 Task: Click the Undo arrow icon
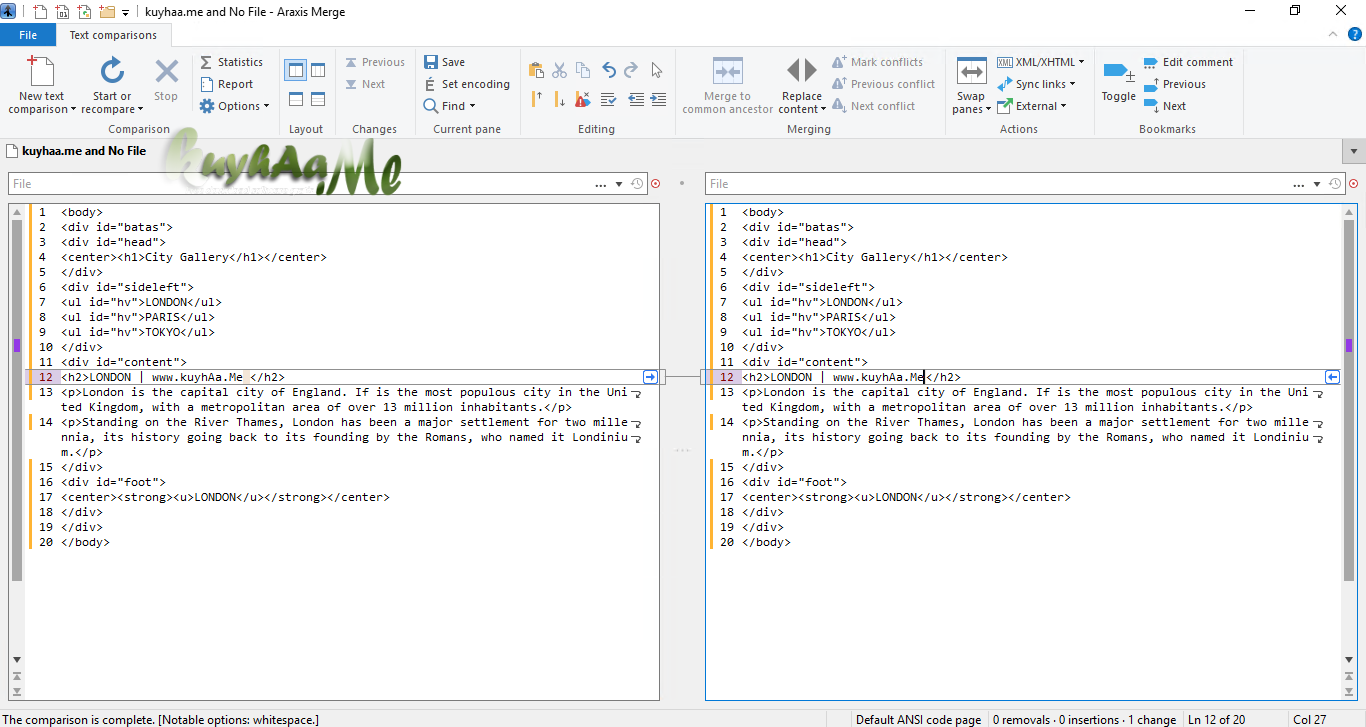609,70
